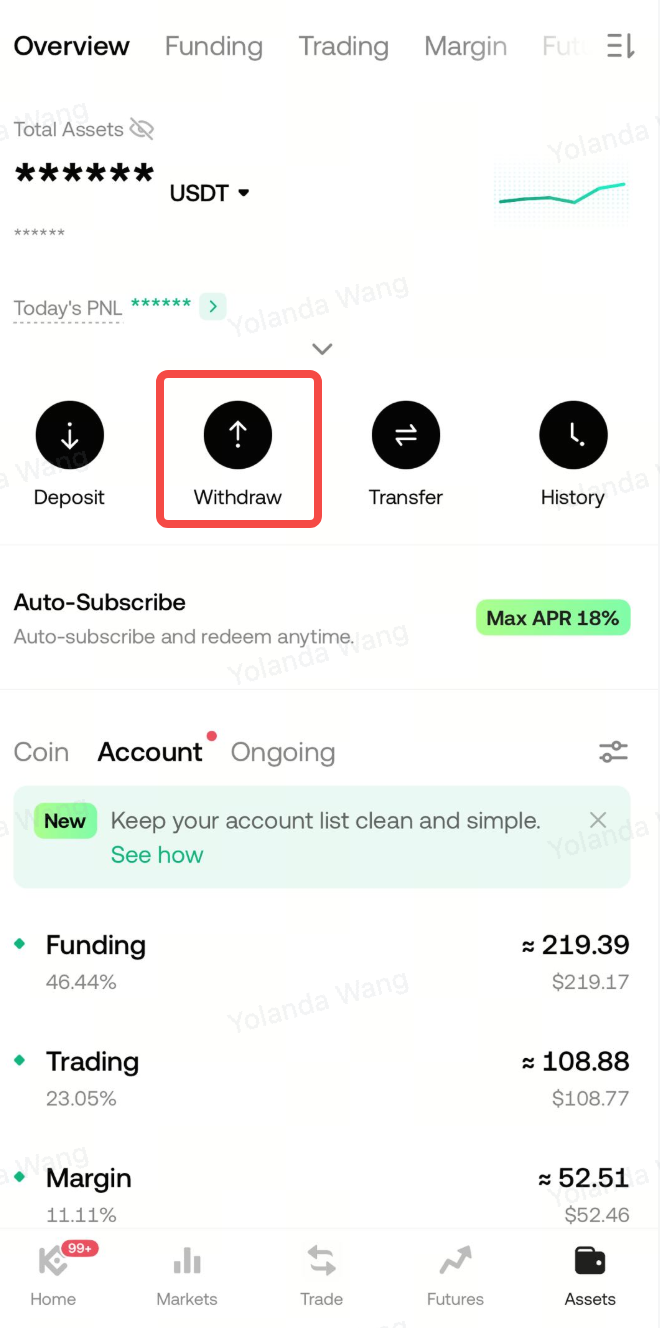Tap the Withdraw arrow icon
Image resolution: width=660 pixels, height=1328 pixels.
(238, 434)
